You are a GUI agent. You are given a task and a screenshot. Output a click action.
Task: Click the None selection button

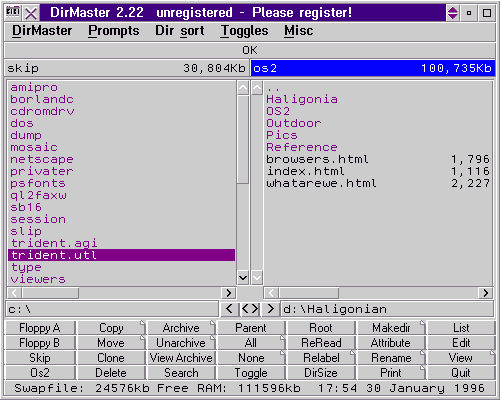251,358
